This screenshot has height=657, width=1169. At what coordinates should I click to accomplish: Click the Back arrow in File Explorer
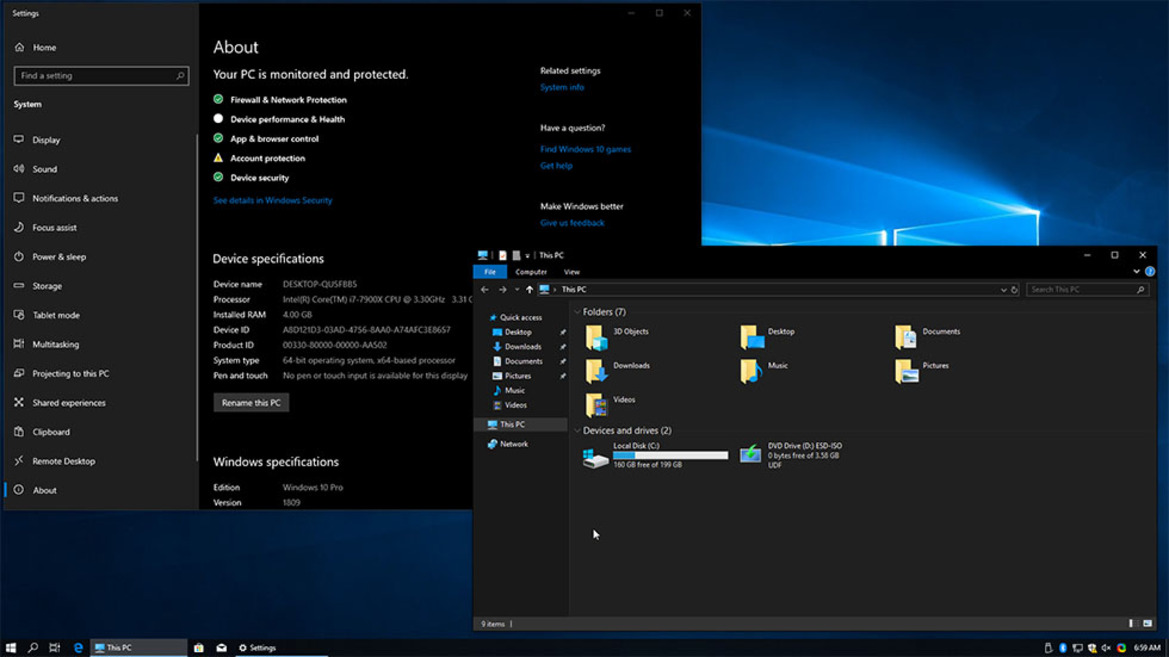tap(485, 289)
